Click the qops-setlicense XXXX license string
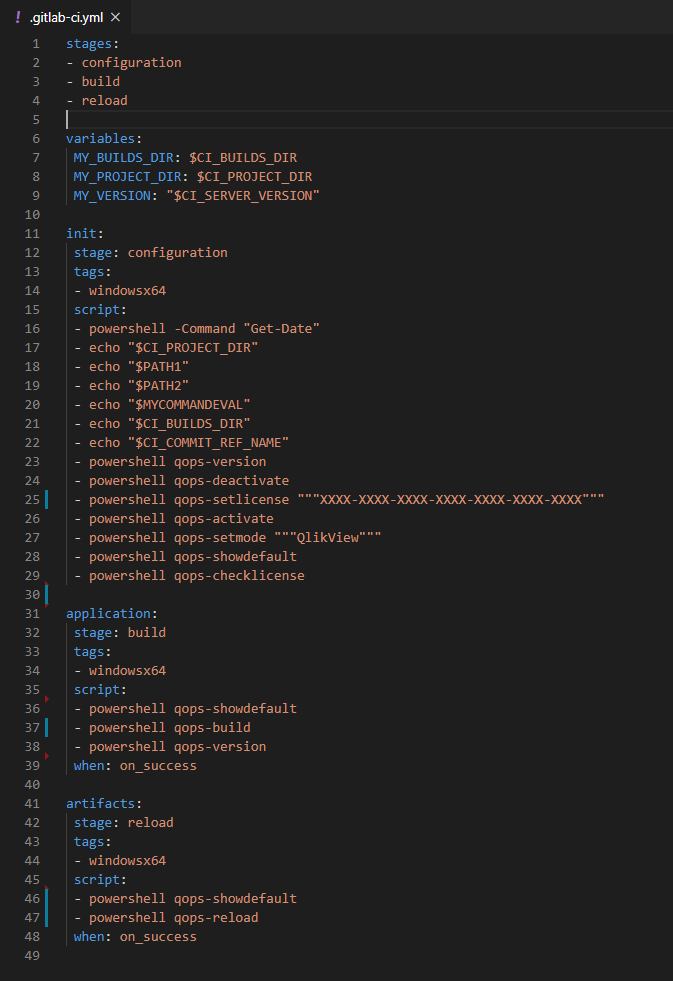 click(x=450, y=499)
